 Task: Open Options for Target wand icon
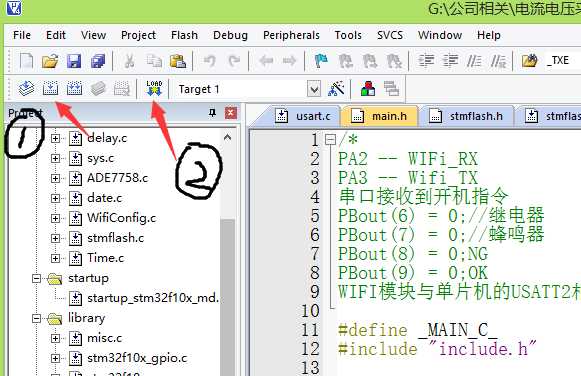point(336,89)
